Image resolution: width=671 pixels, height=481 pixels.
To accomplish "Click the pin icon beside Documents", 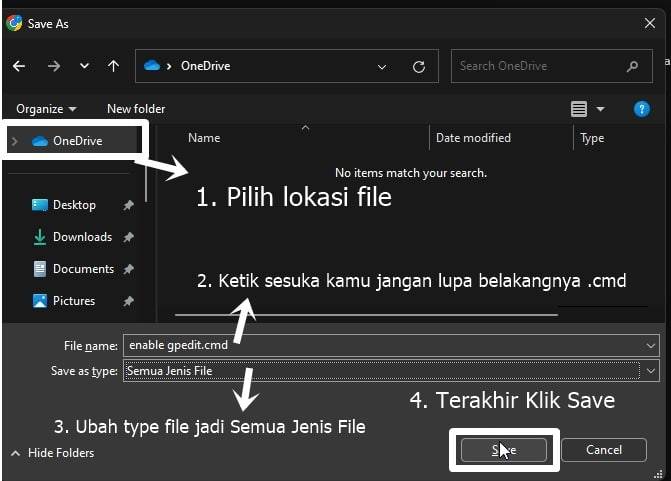I will pos(128,269).
